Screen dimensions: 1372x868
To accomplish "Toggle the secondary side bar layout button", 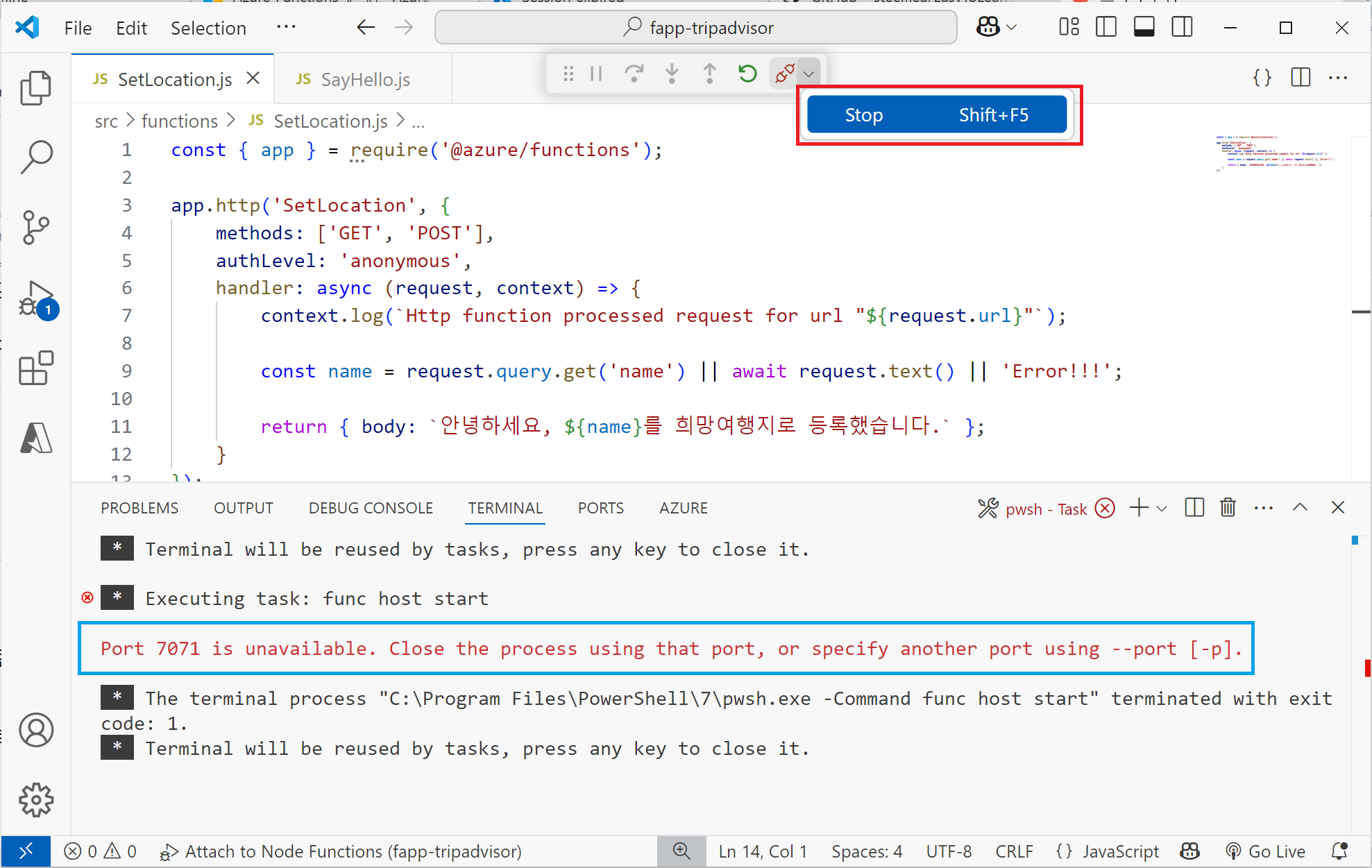I will (1182, 28).
